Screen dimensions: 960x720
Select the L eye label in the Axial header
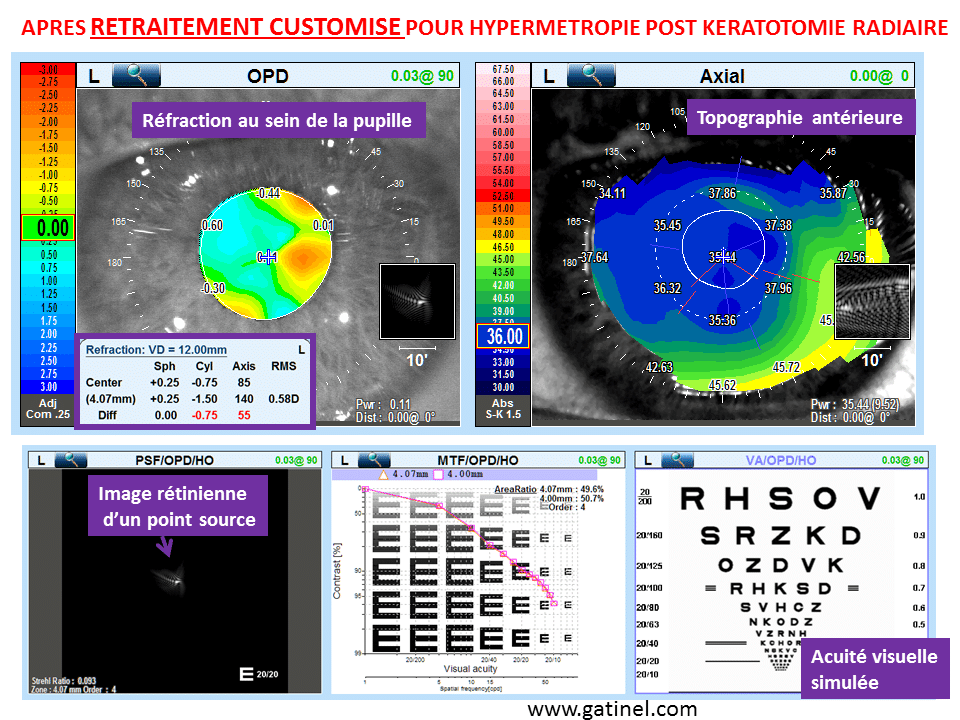[x=549, y=77]
